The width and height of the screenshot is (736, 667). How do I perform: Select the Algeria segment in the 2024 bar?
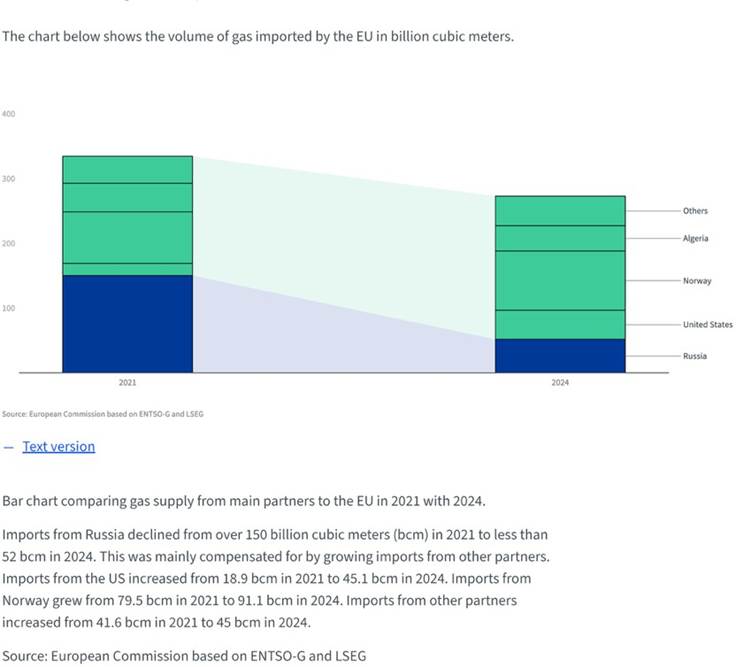click(560, 238)
